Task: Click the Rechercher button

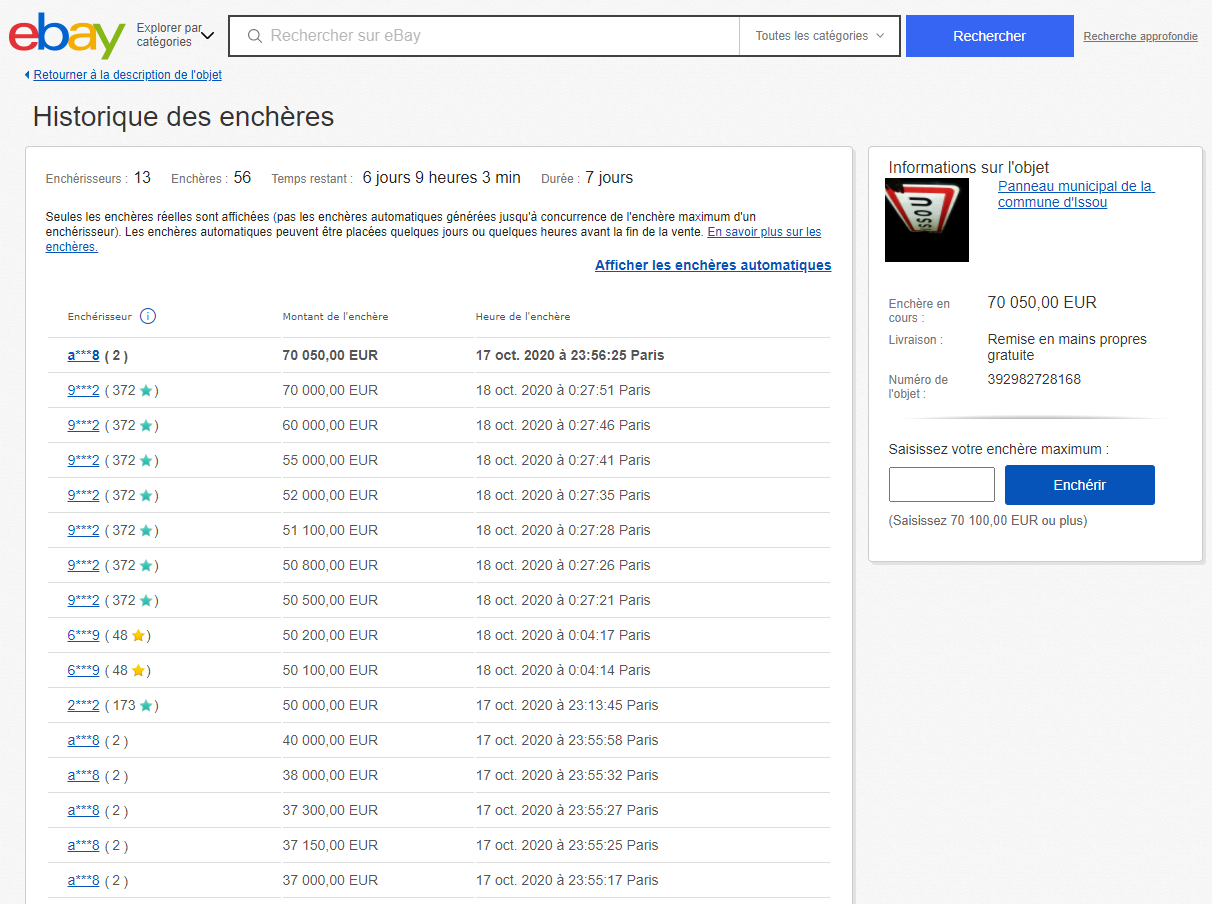Action: (x=989, y=36)
